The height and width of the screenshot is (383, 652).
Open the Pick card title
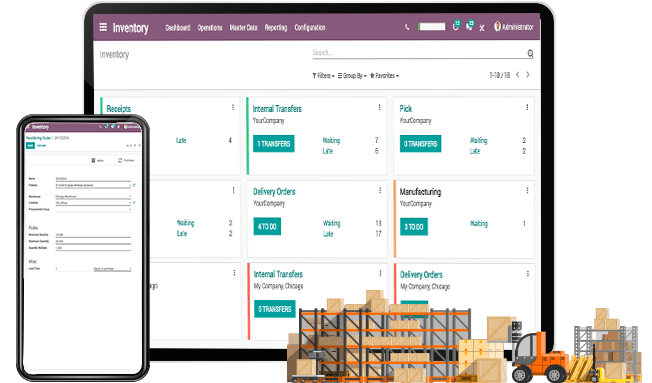(405, 109)
